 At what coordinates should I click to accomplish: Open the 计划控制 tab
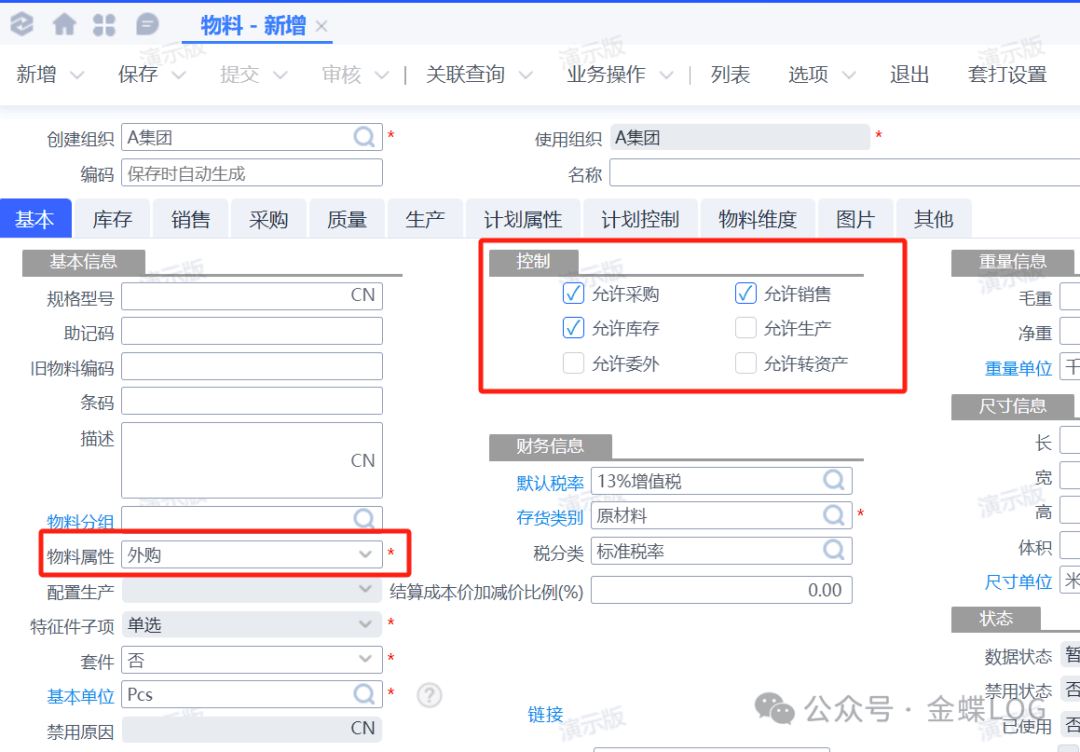[x=639, y=220]
